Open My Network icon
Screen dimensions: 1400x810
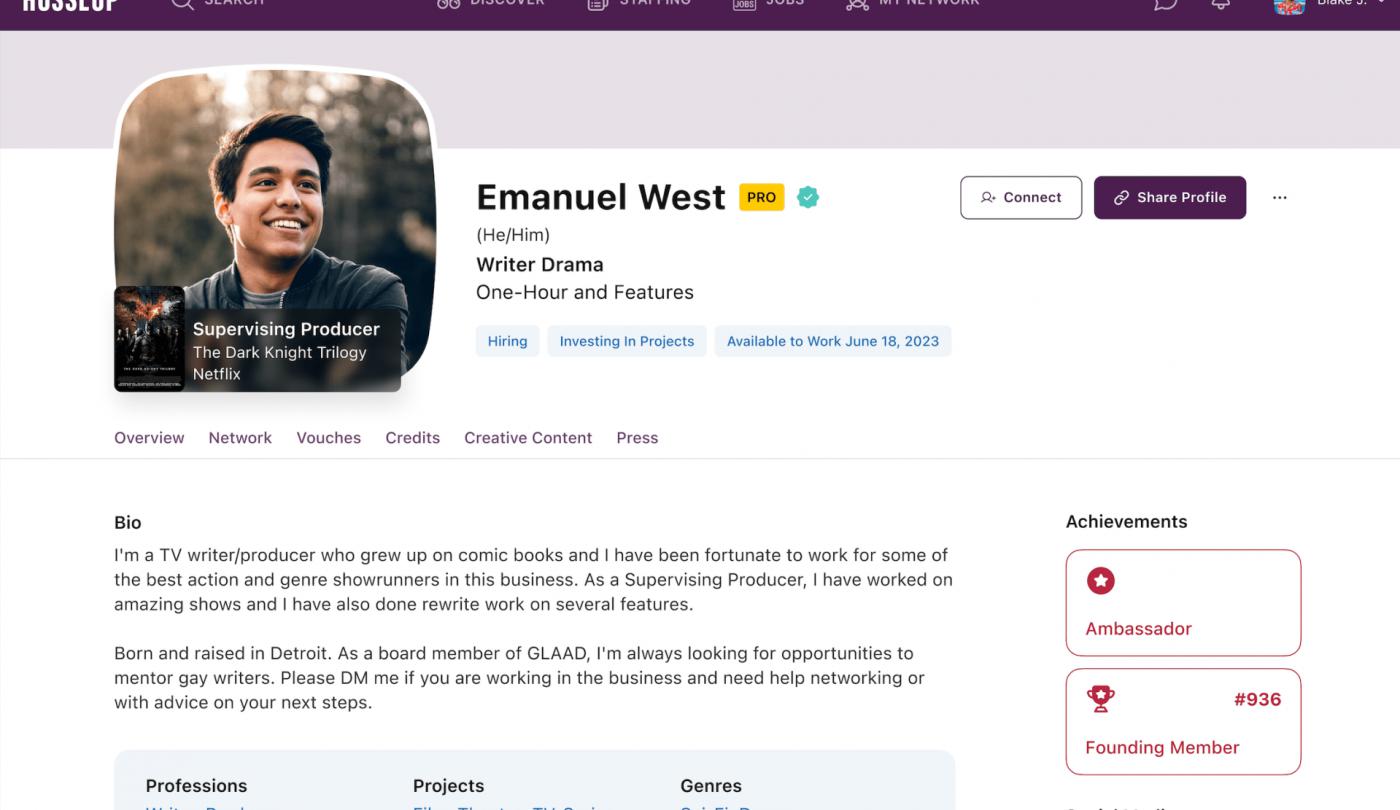click(x=857, y=3)
